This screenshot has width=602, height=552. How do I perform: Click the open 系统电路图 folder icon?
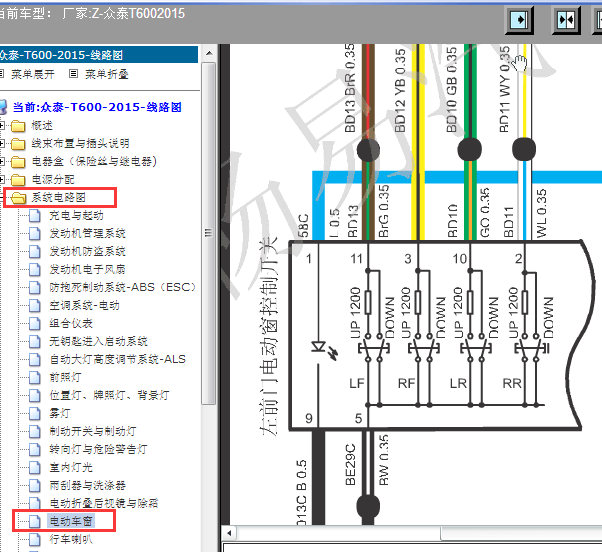[x=18, y=198]
